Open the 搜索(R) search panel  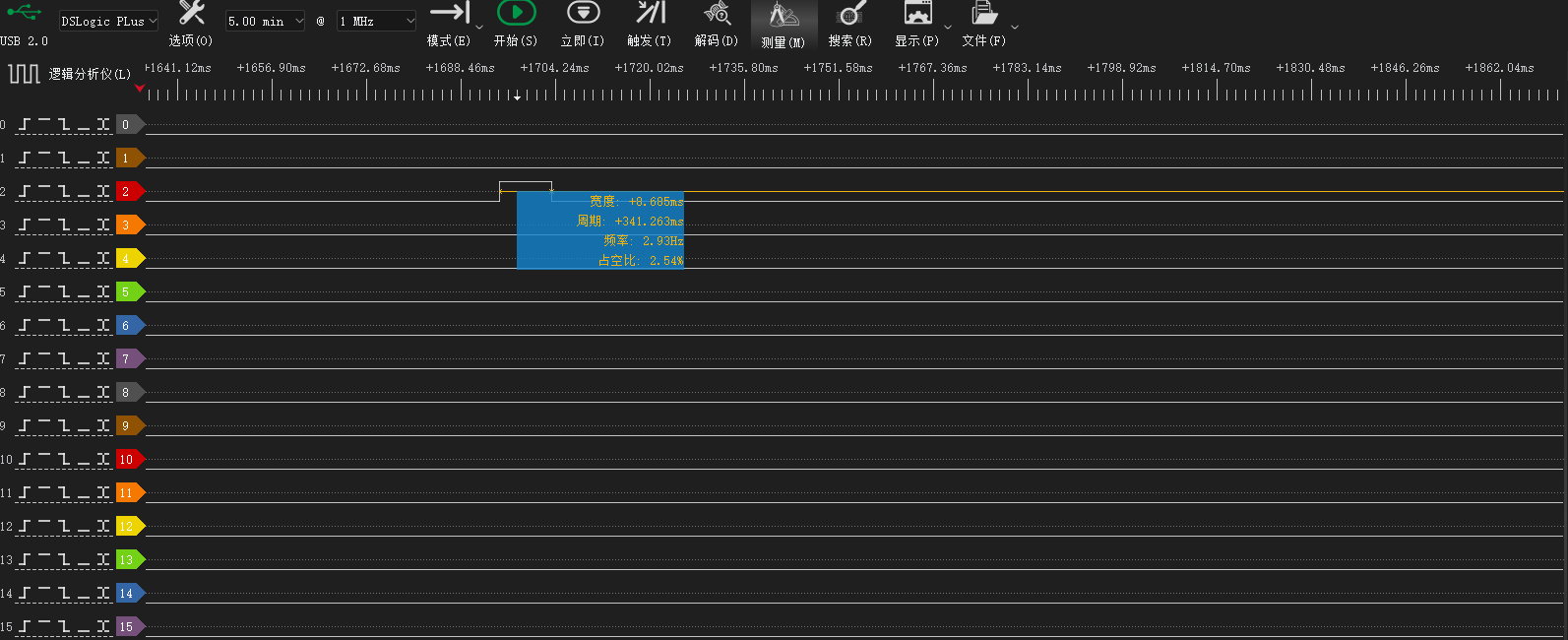(850, 24)
